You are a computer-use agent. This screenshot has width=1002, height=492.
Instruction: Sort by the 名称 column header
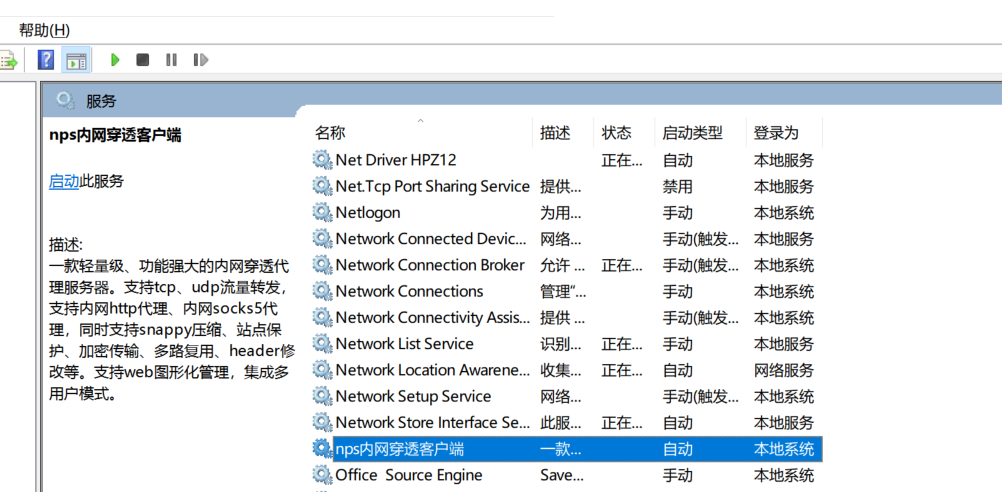(x=330, y=133)
